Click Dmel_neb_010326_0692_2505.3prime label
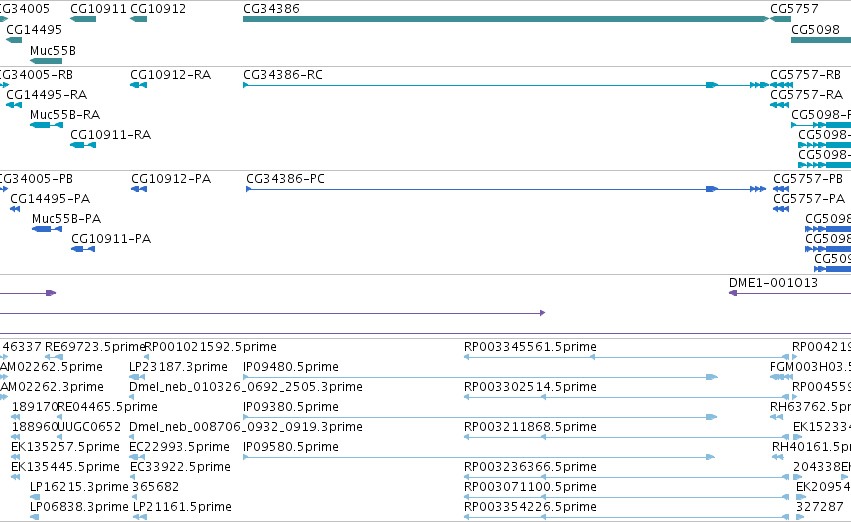Screen dimensions: 851x522 click(246, 387)
